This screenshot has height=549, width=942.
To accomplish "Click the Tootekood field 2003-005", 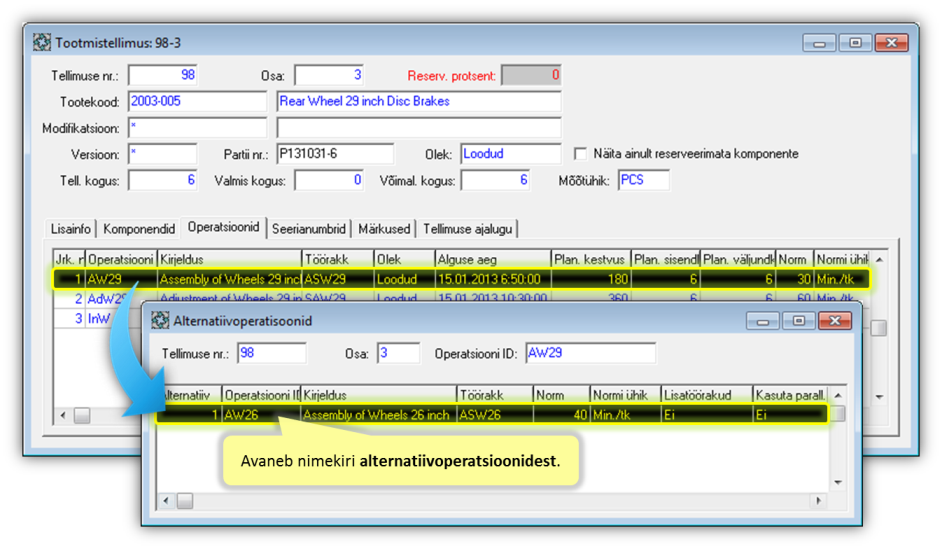I will 197,102.
